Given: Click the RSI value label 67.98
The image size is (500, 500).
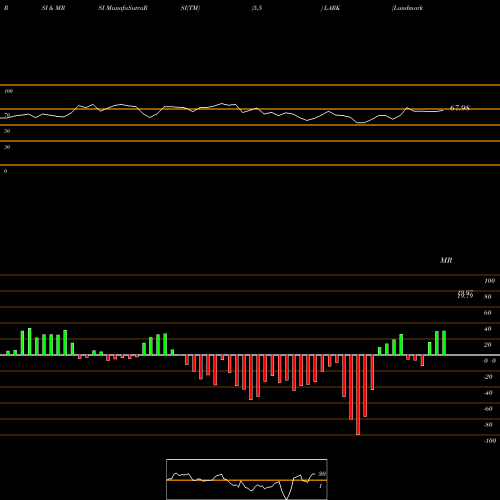Looking at the screenshot, I should [x=460, y=108].
